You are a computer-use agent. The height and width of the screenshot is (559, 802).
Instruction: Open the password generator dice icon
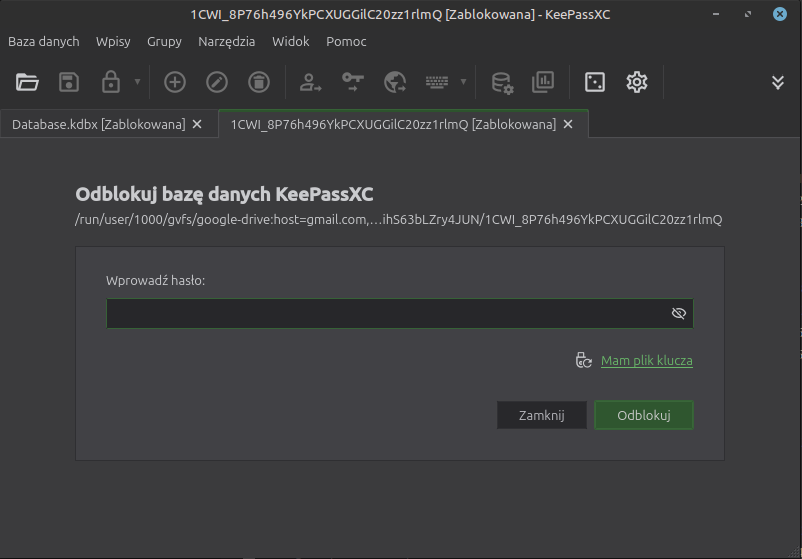point(595,82)
